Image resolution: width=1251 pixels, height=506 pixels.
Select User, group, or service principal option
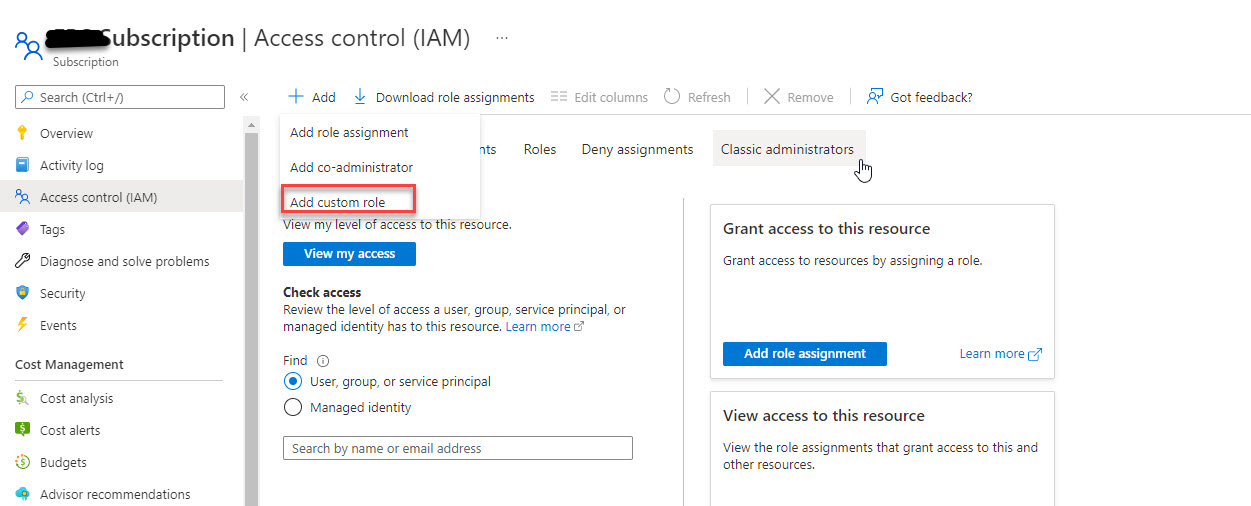click(293, 381)
